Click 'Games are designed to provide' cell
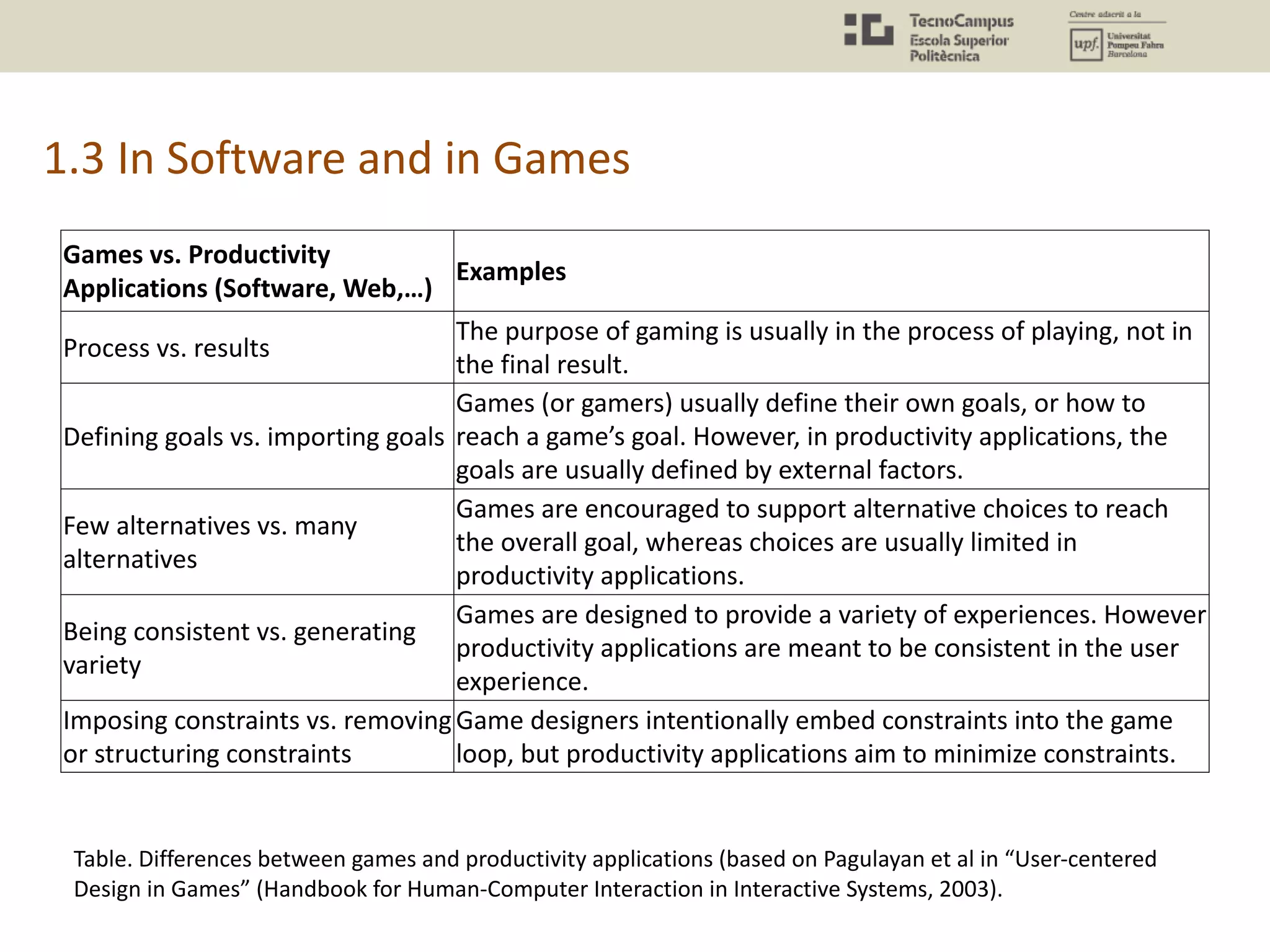Image resolution: width=1270 pixels, height=952 pixels. [x=831, y=648]
